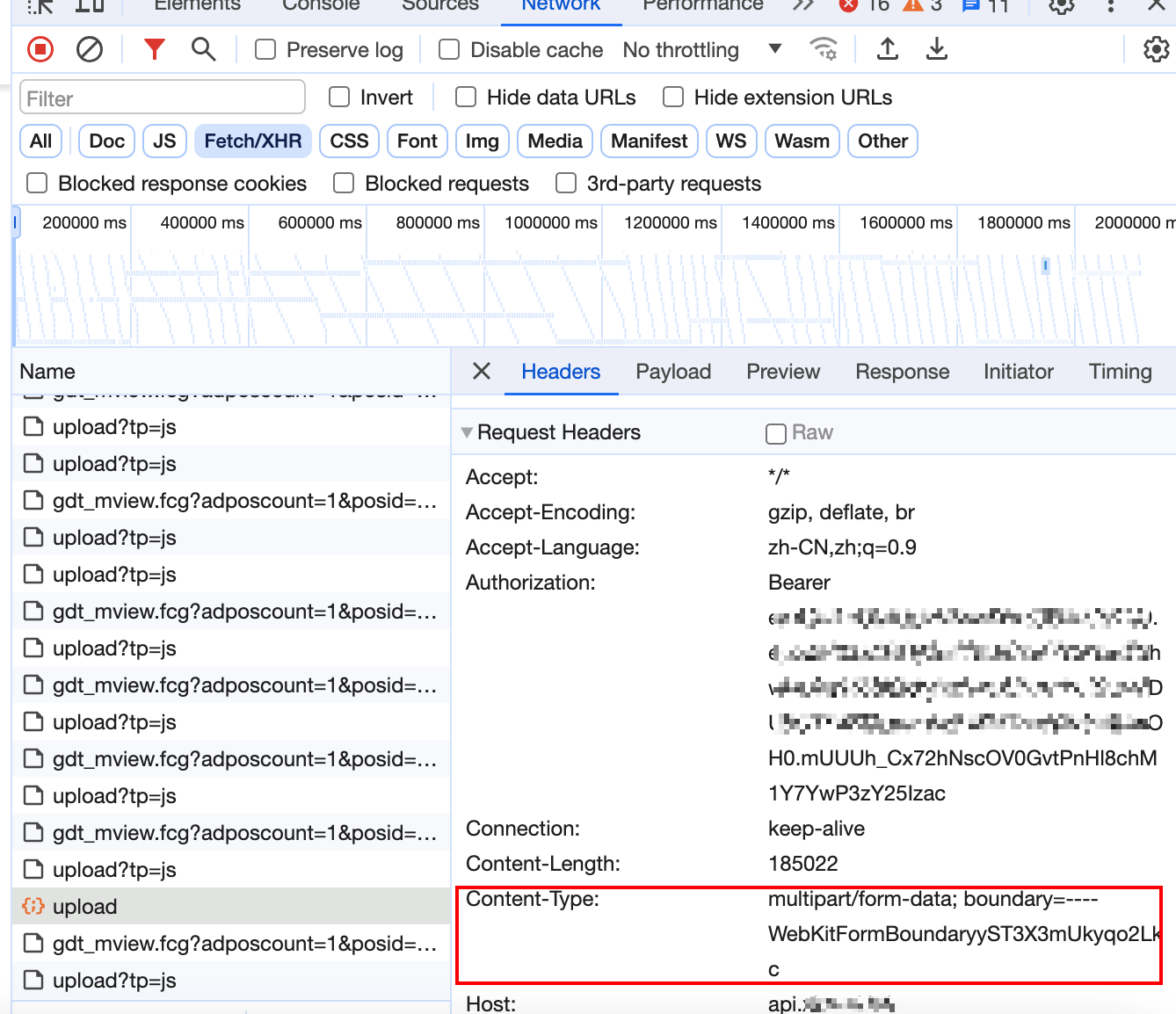Tick the Raw headers checkbox

(776, 433)
